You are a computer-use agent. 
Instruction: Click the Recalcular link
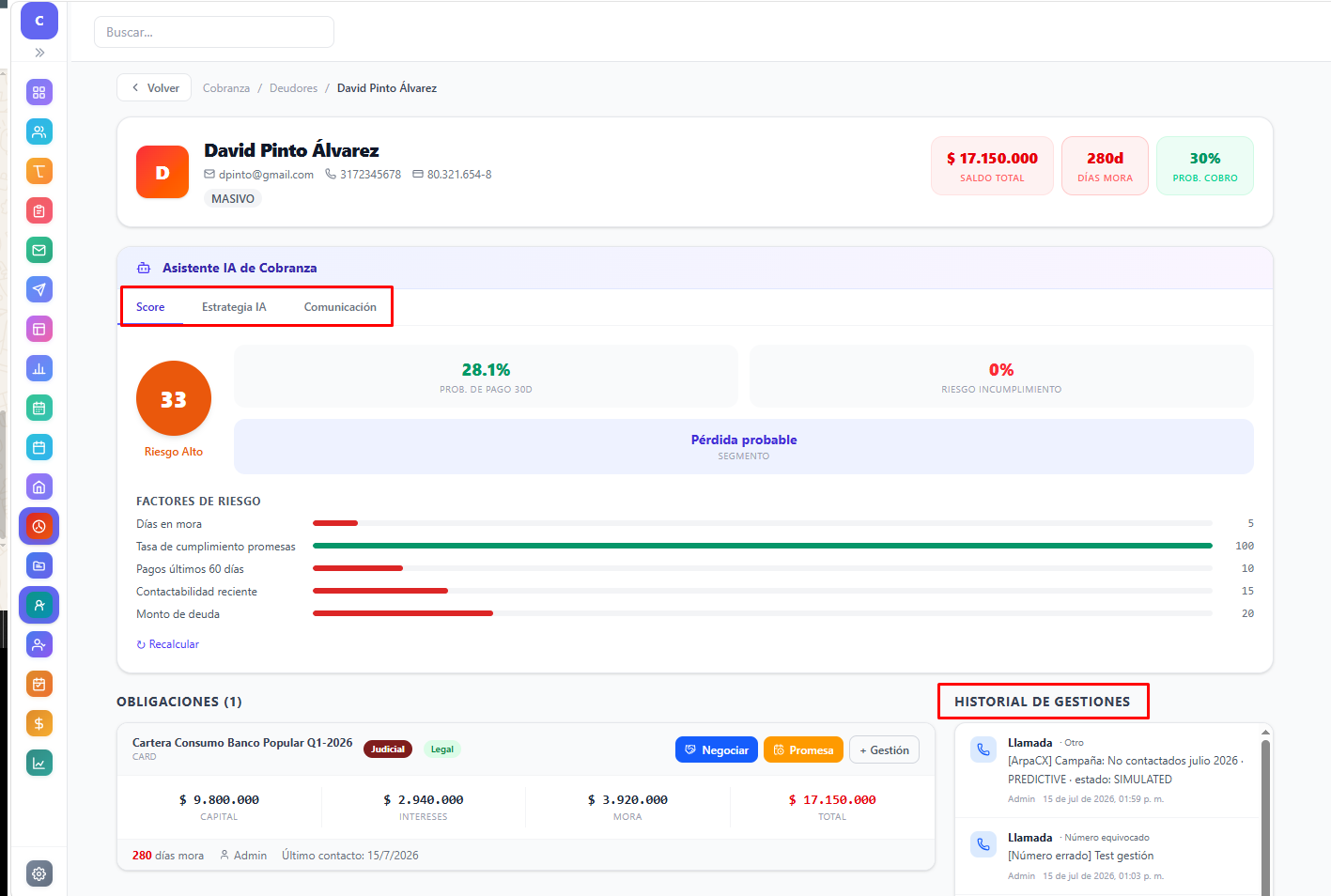tap(168, 644)
